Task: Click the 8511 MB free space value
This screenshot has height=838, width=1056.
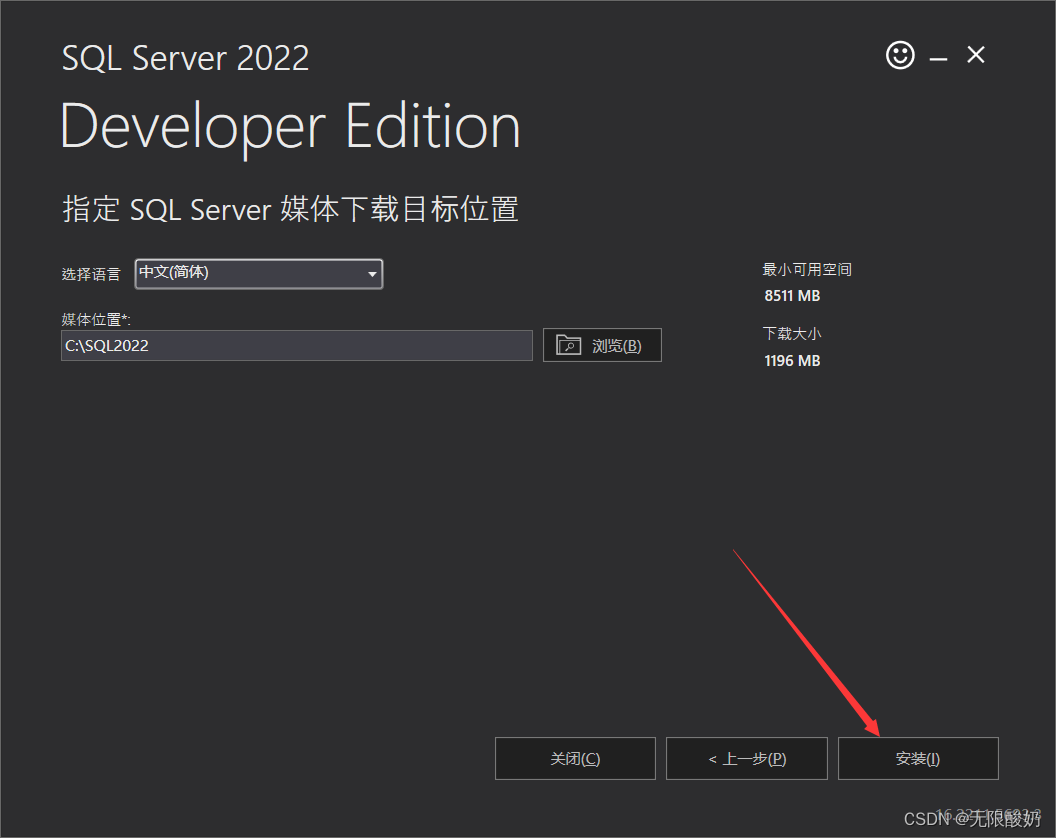Action: coord(792,296)
